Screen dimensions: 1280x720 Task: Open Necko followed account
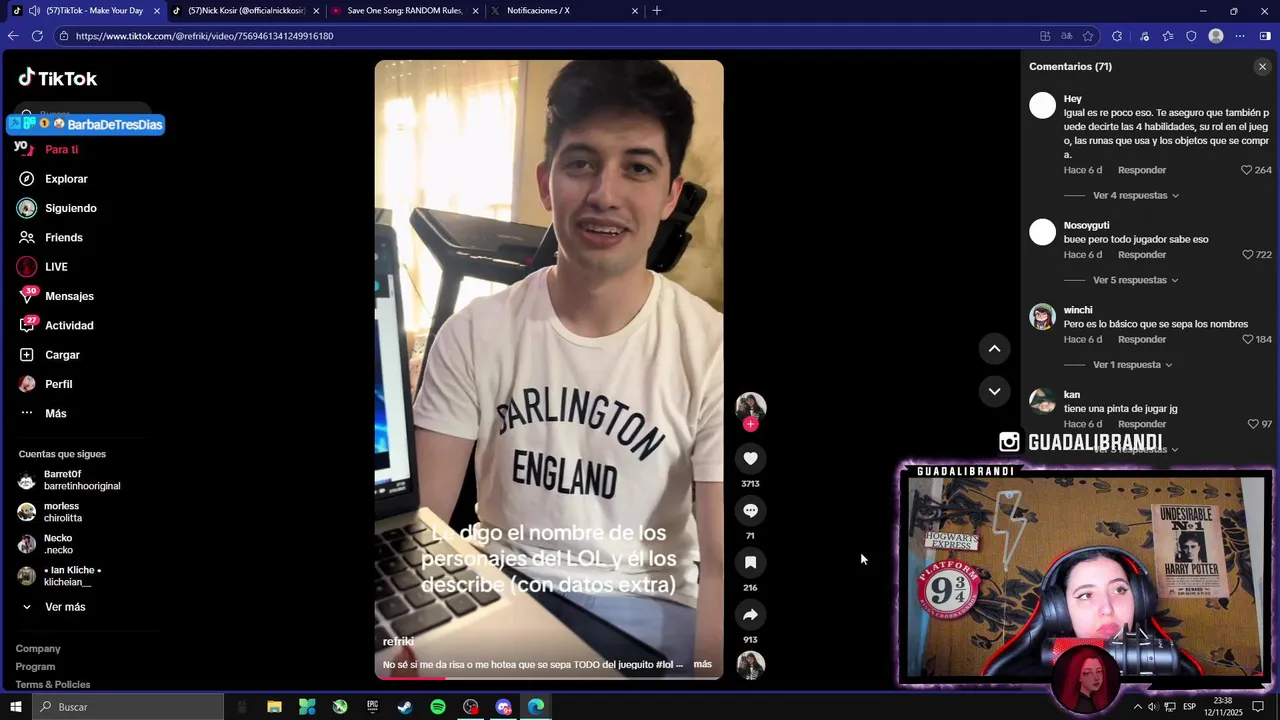pyautogui.click(x=58, y=544)
